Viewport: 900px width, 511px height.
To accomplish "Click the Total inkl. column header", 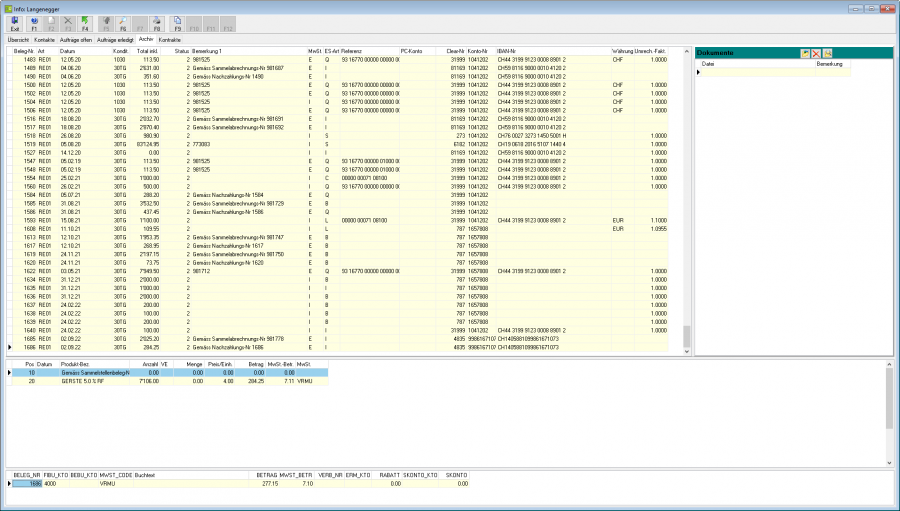I will (146, 51).
